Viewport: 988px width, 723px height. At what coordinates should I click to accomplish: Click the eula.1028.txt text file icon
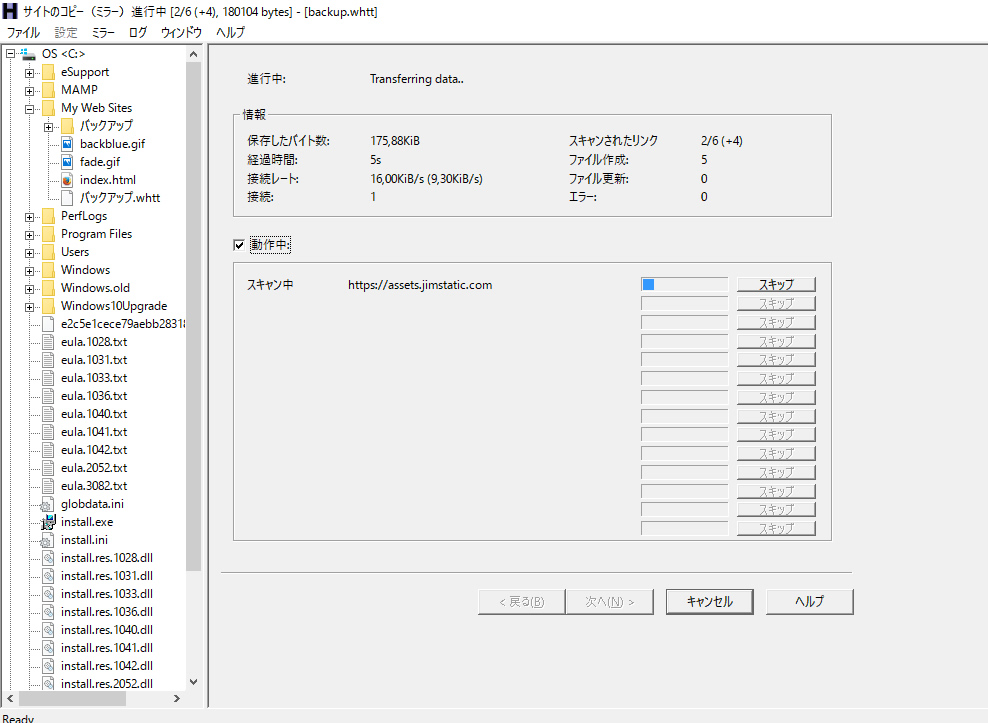[48, 342]
